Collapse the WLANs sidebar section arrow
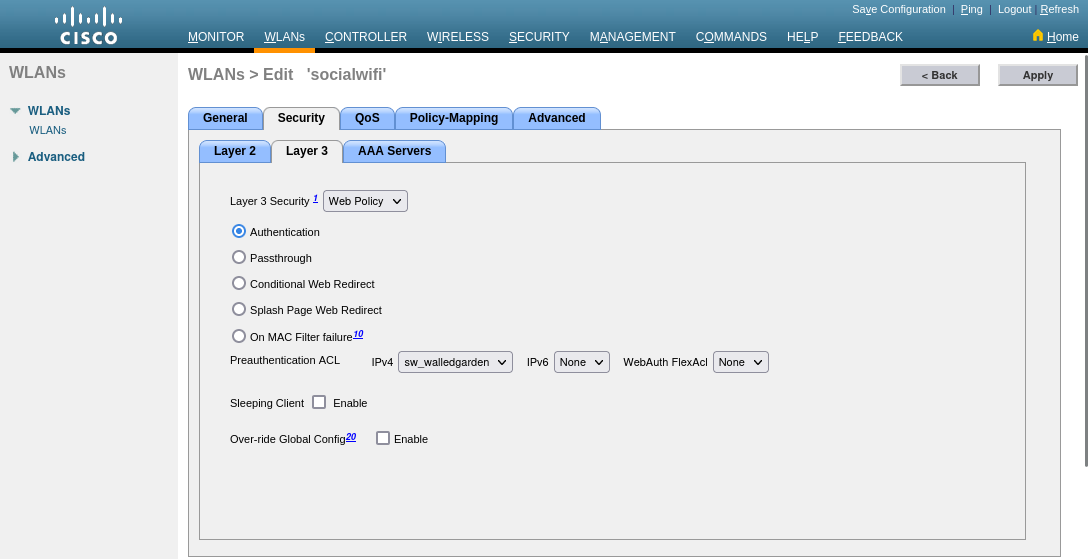Viewport: 1088px width, 559px height. [x=15, y=111]
